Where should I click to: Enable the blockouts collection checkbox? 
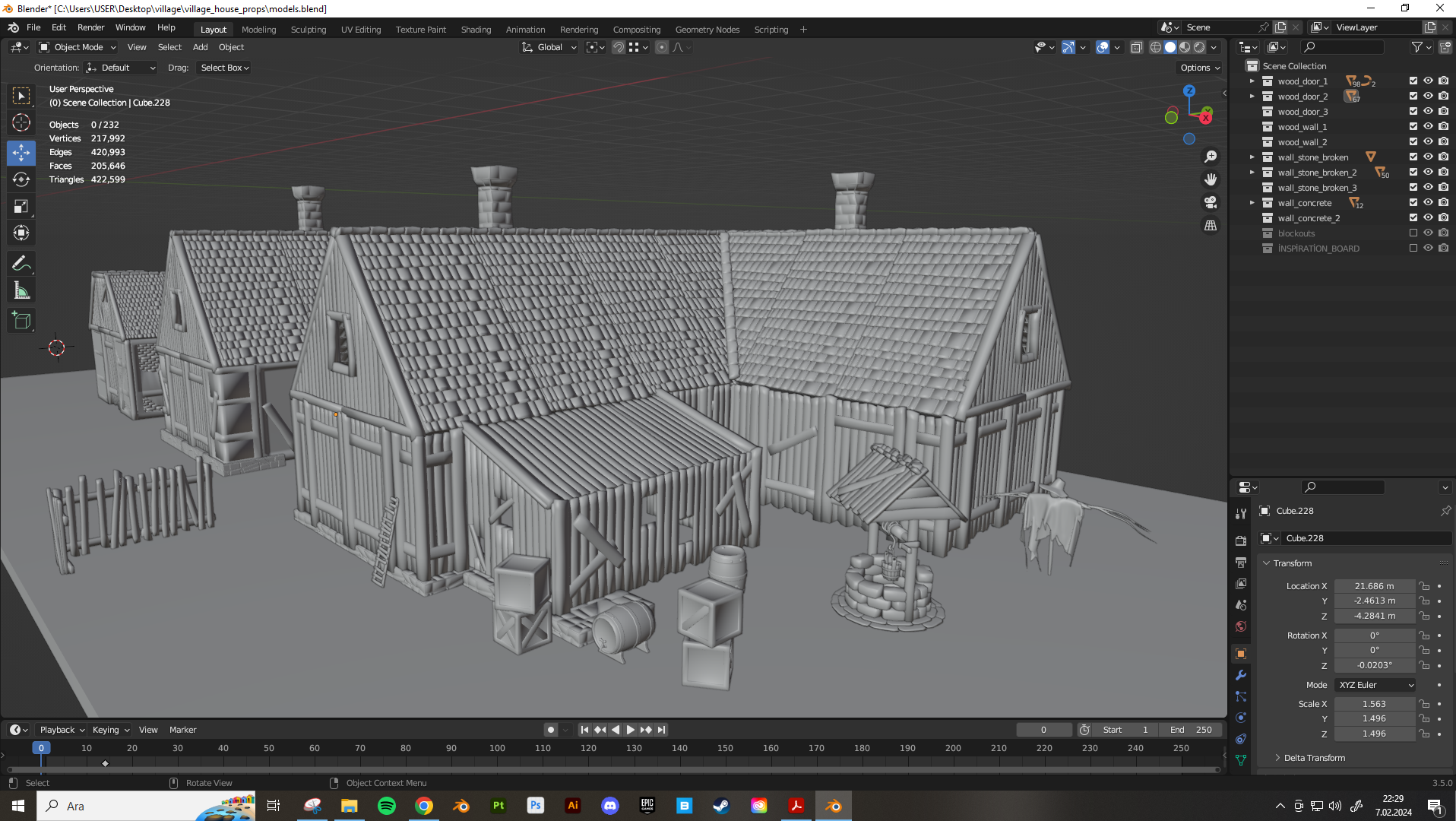pos(1413,233)
